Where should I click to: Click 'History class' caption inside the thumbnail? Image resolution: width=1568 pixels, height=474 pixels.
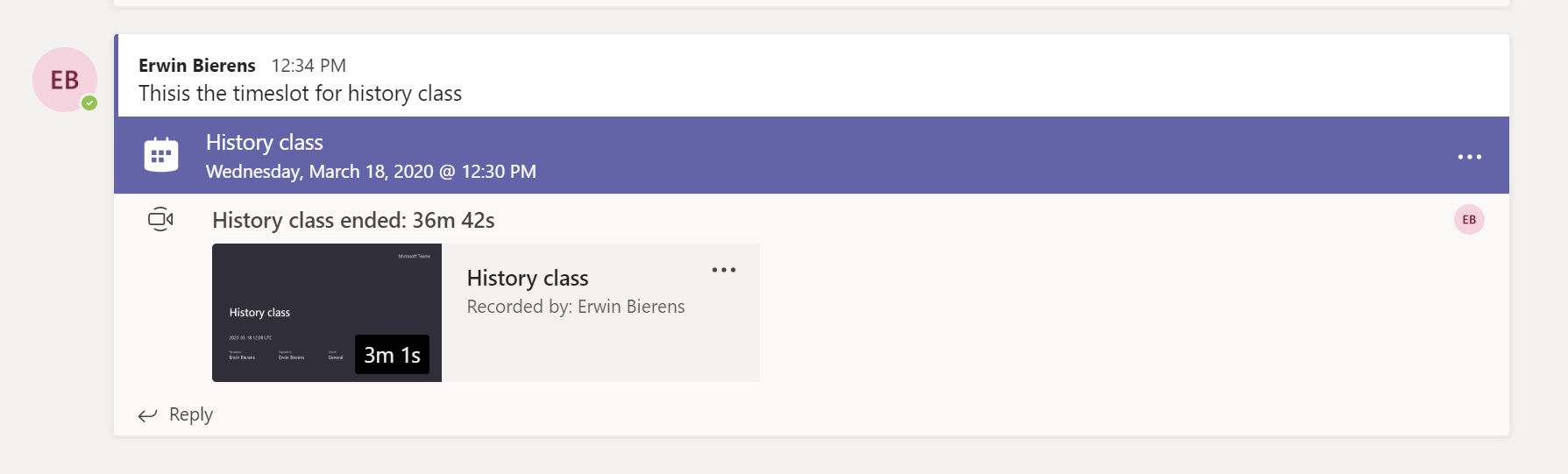coord(259,313)
